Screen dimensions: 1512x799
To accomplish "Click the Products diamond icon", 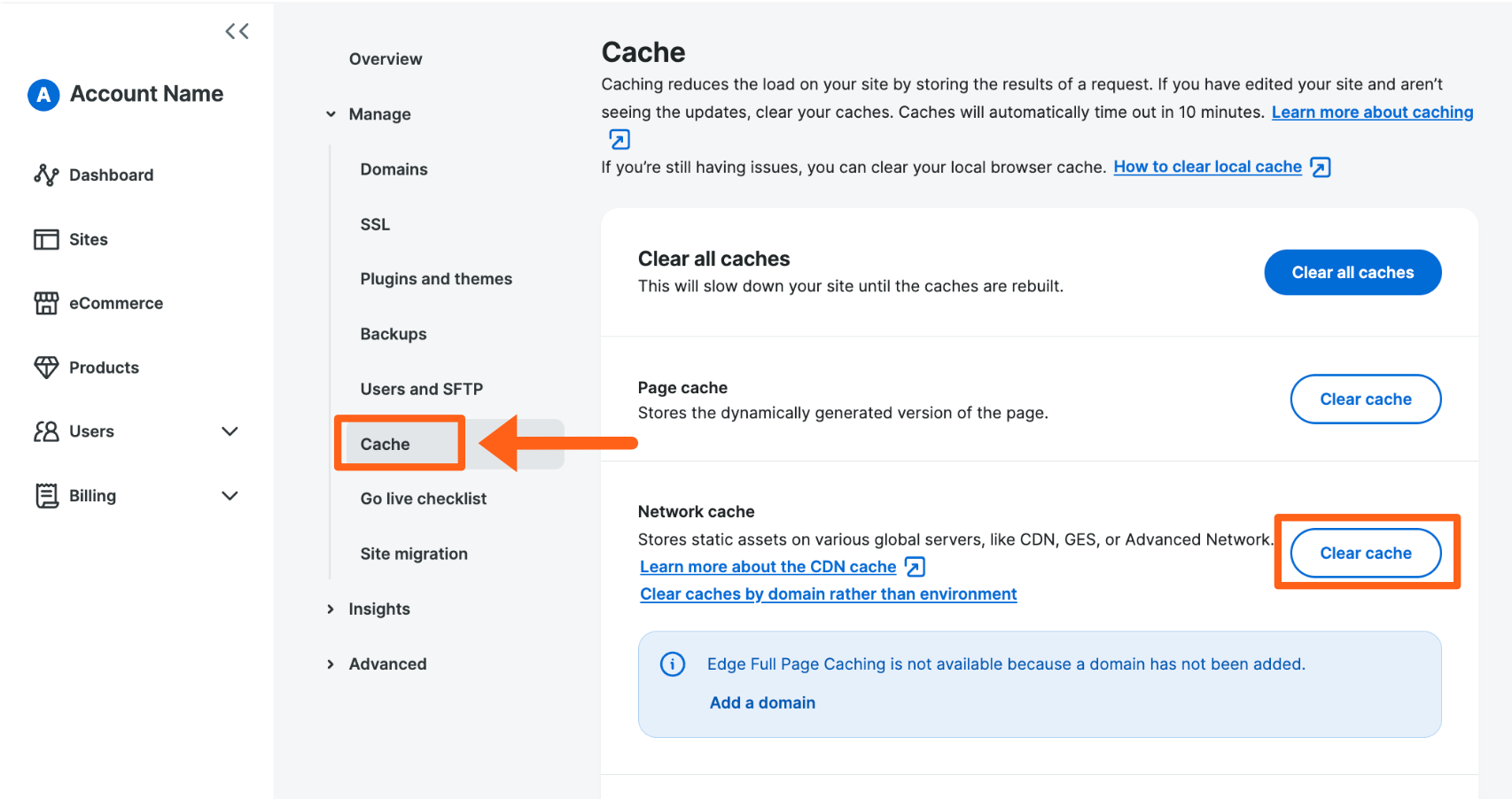I will pos(45,367).
